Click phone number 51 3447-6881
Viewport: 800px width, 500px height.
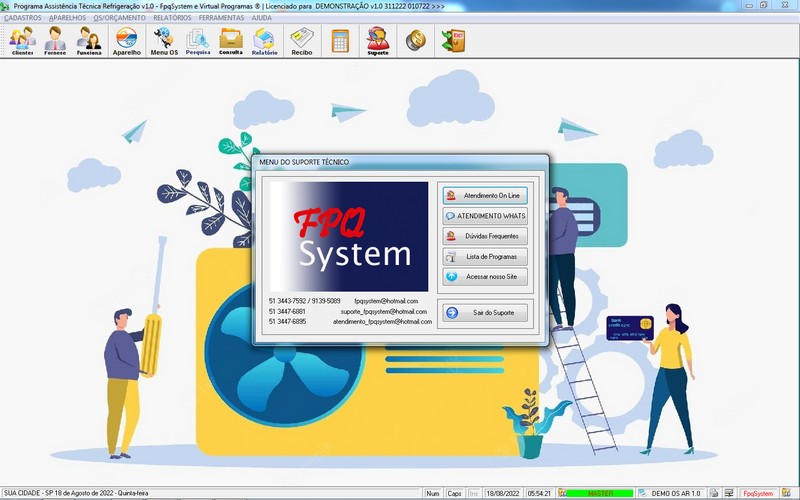(287, 311)
